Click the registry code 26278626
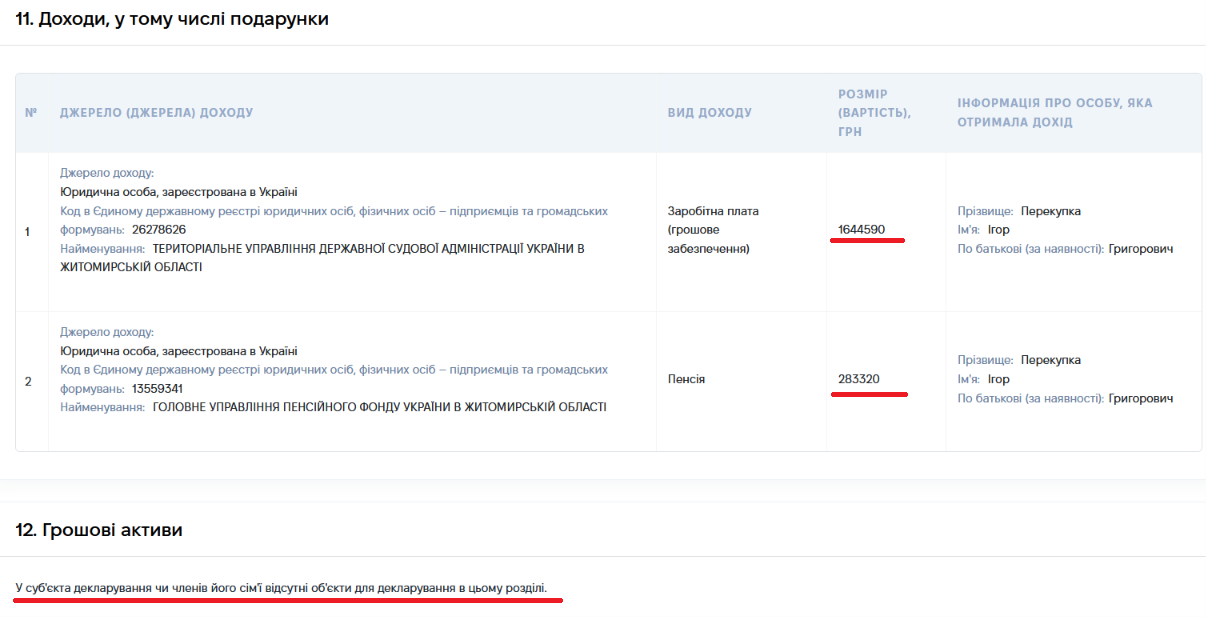 pos(159,230)
